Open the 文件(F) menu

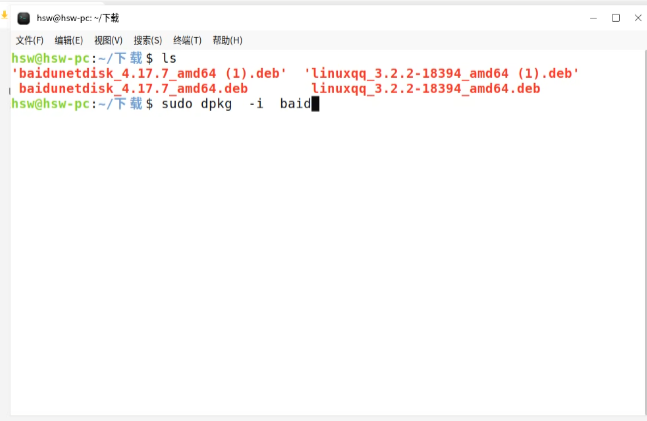[x=30, y=40]
